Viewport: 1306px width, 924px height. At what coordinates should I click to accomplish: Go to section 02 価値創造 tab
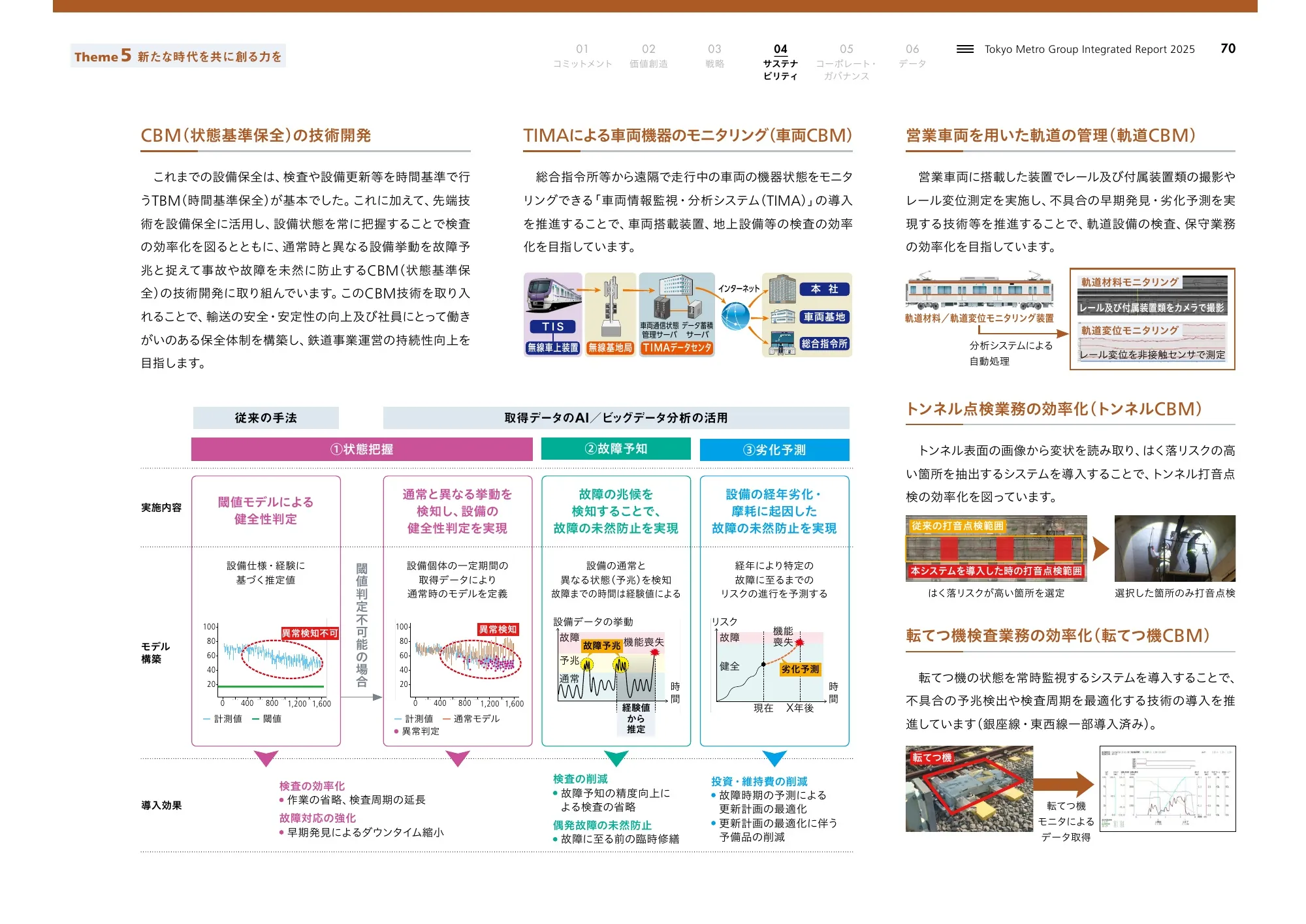click(x=648, y=56)
